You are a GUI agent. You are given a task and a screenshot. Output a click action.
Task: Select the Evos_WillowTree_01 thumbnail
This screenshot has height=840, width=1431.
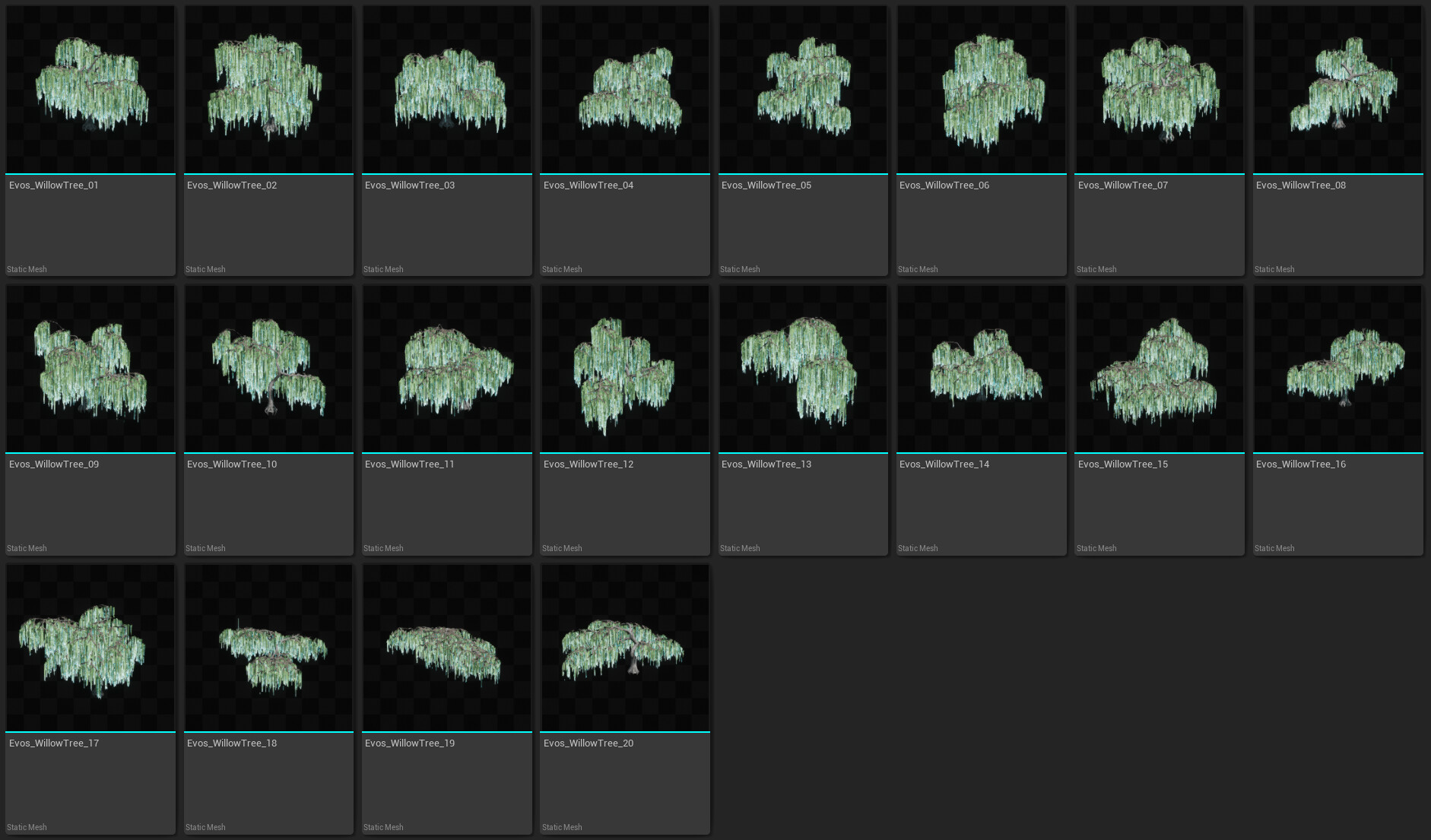pyautogui.click(x=90, y=90)
